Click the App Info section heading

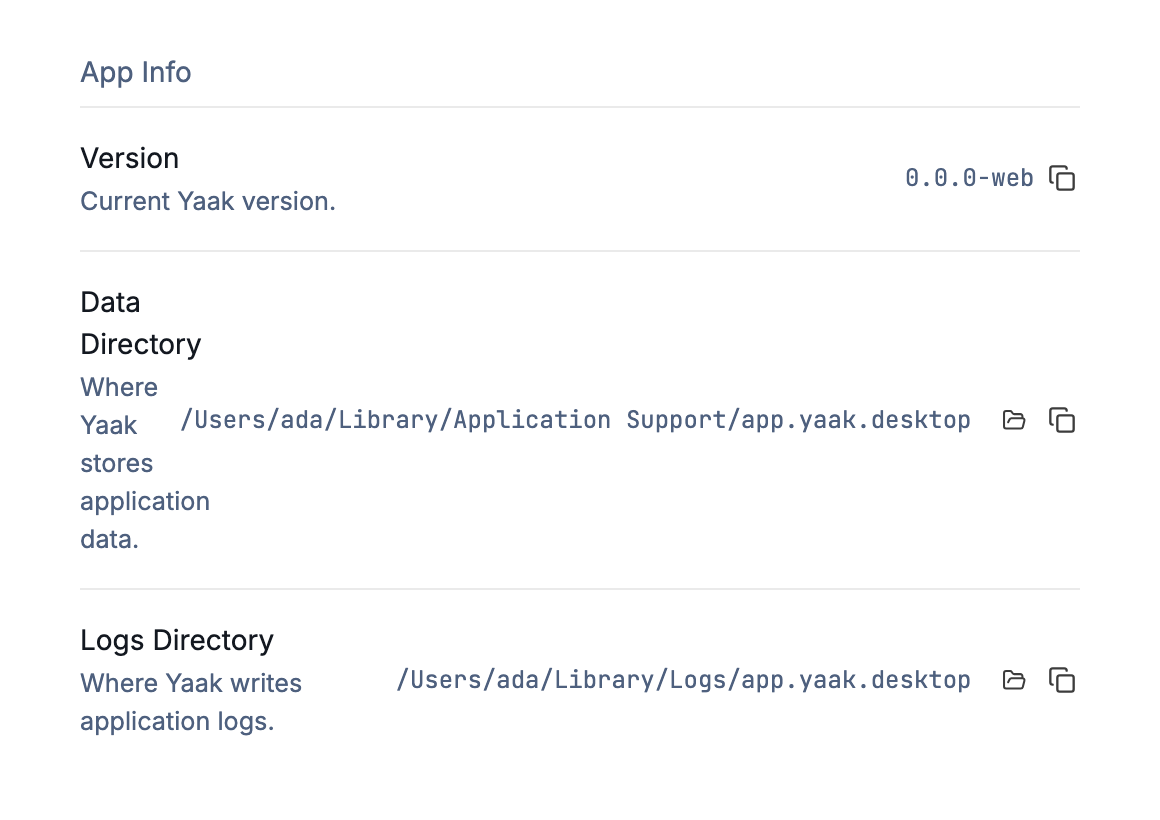[135, 73]
